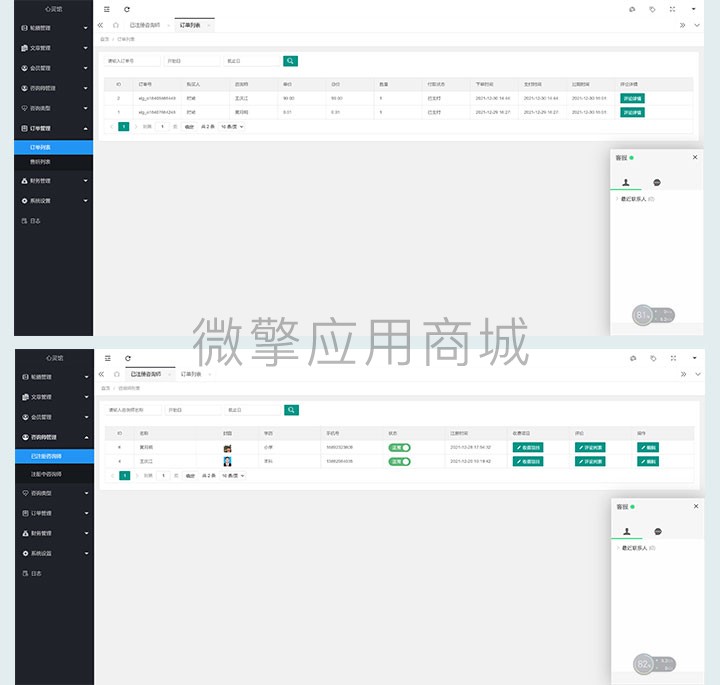Viewport: 720px width, 685px height.
Task: Click refresh icon on counselor list screen
Action: [128, 358]
